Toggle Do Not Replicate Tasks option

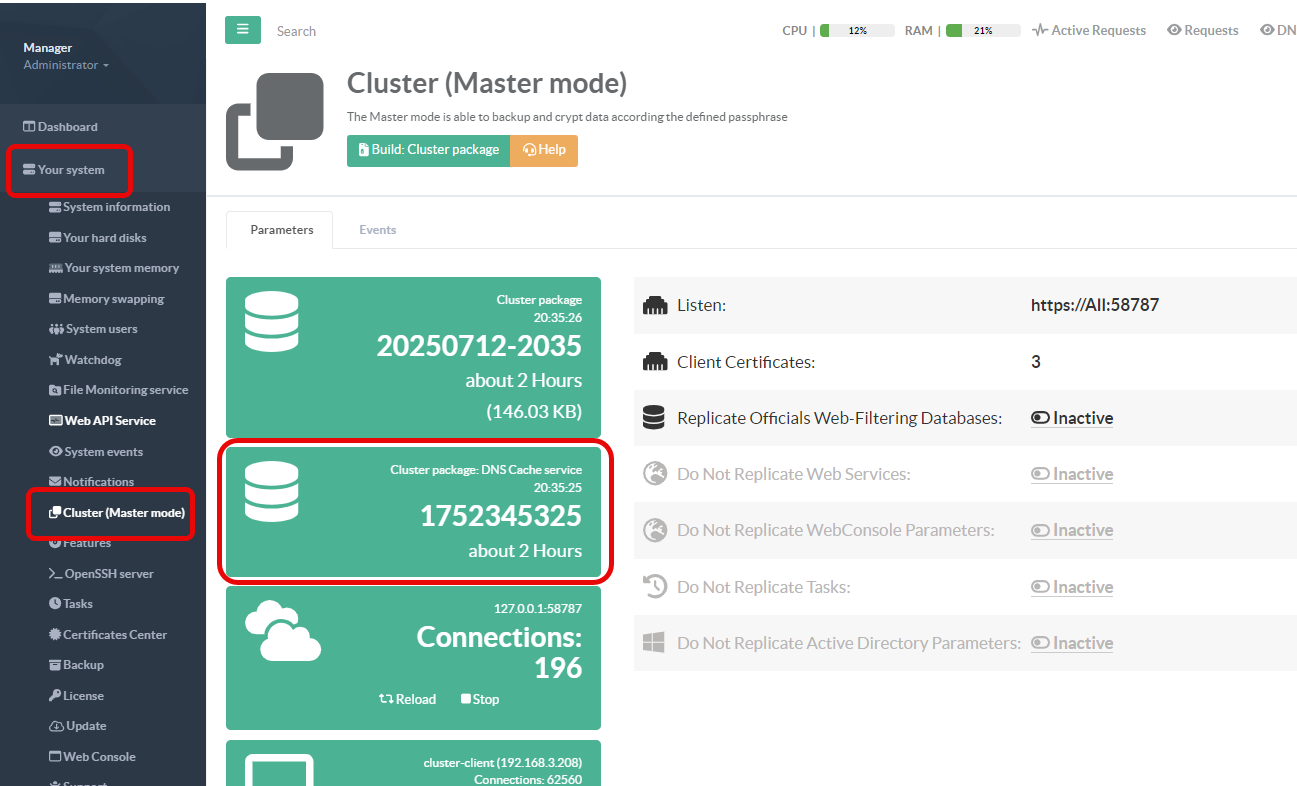1072,587
